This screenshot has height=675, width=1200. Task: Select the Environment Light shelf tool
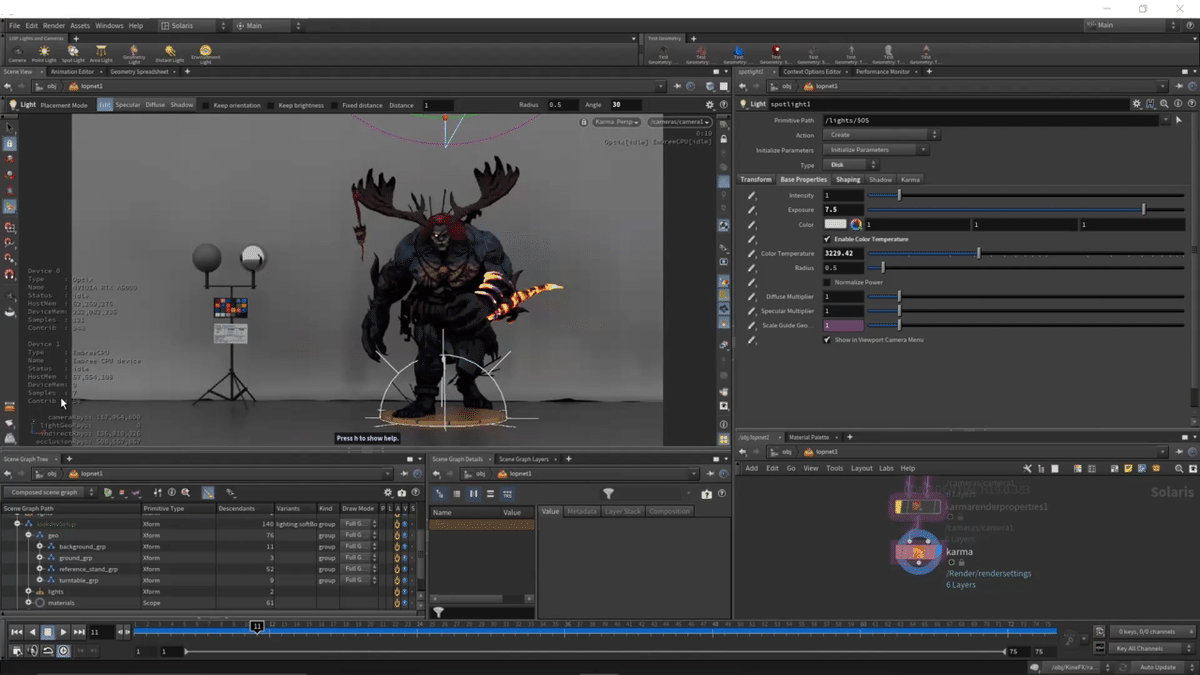pyautogui.click(x=205, y=52)
